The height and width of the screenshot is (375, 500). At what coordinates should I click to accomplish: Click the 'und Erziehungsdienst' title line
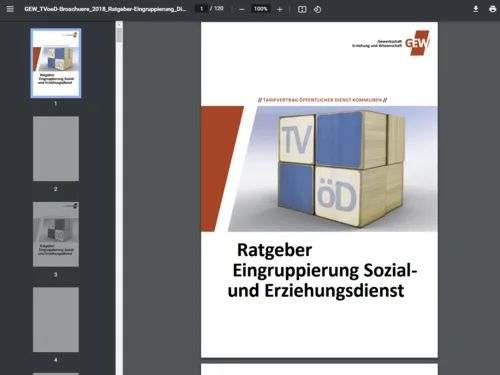[x=316, y=290]
